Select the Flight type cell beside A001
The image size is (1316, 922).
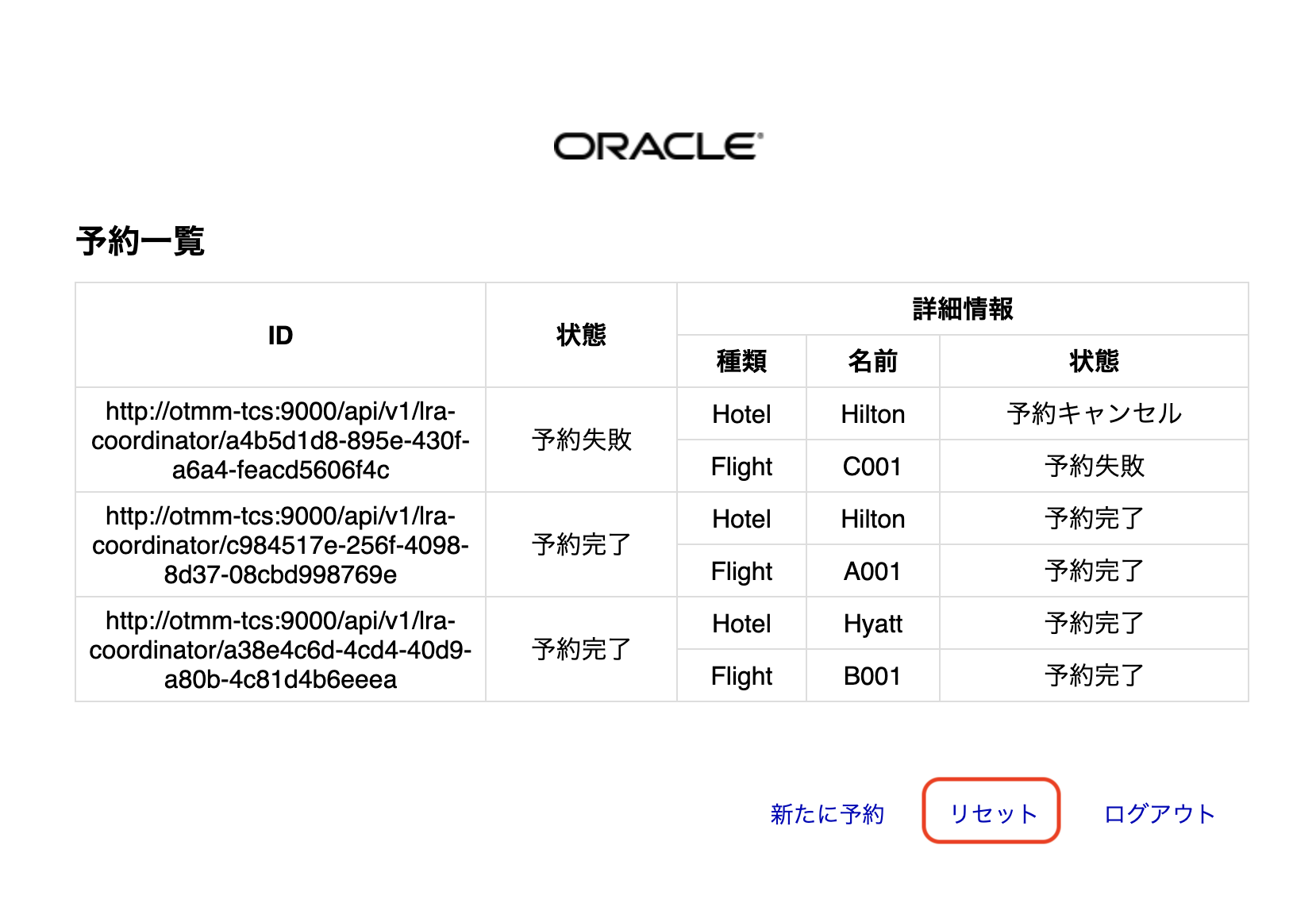(741, 571)
